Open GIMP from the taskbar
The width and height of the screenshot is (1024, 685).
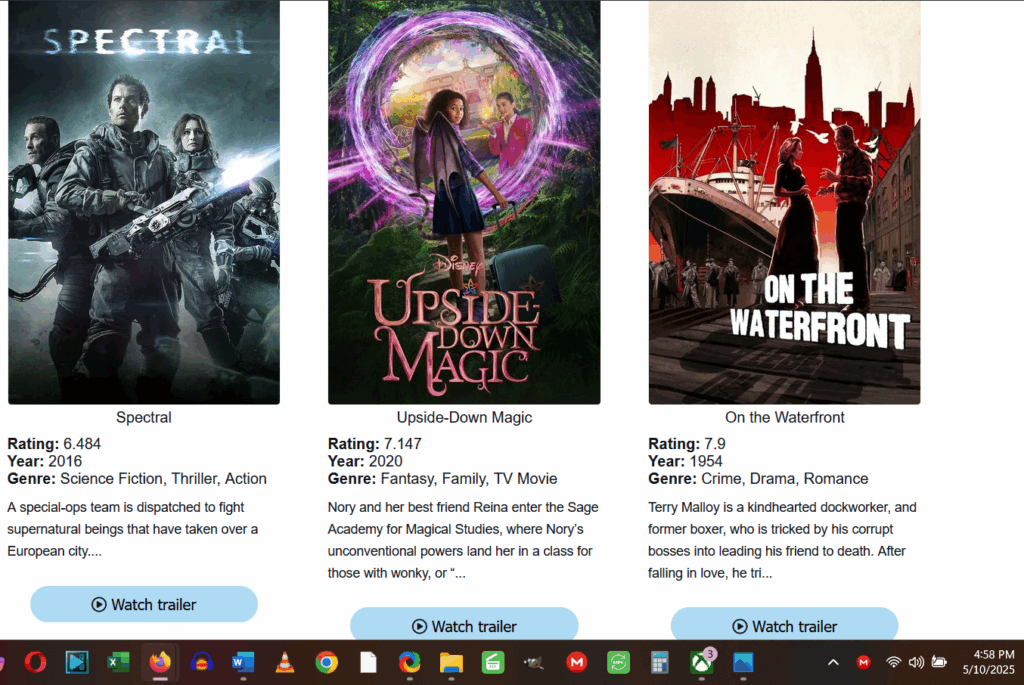click(x=534, y=662)
